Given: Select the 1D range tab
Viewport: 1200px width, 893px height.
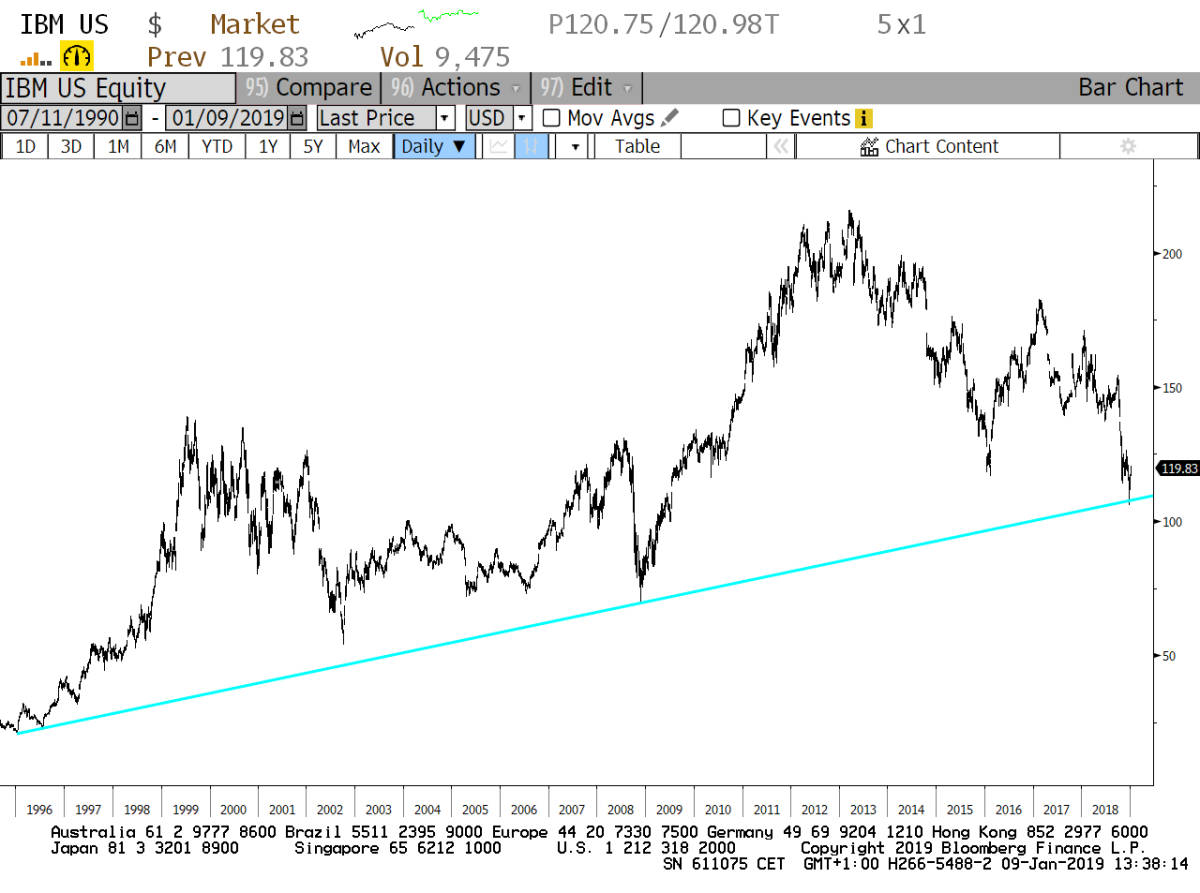Looking at the screenshot, I should 25,146.
